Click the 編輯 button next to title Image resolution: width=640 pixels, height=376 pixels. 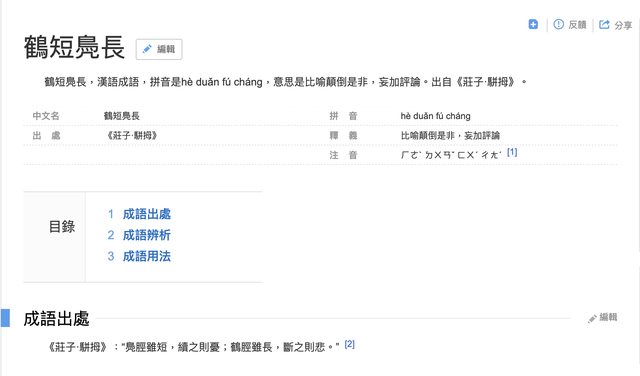[x=159, y=49]
